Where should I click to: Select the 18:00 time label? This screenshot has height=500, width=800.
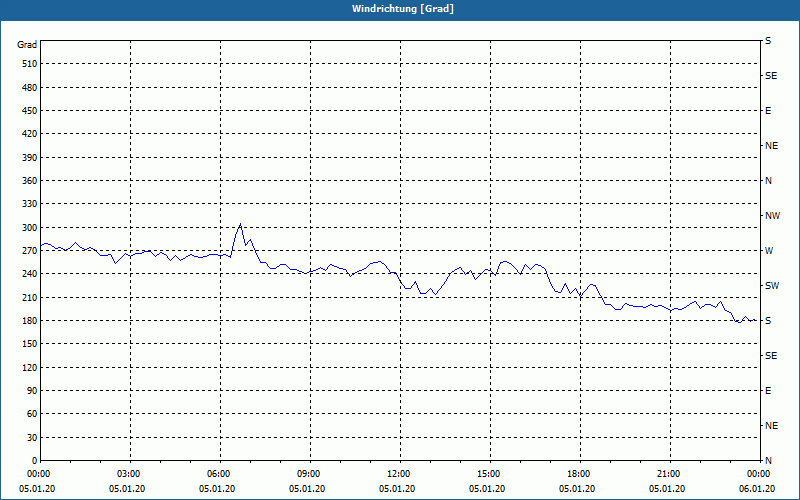click(x=580, y=473)
